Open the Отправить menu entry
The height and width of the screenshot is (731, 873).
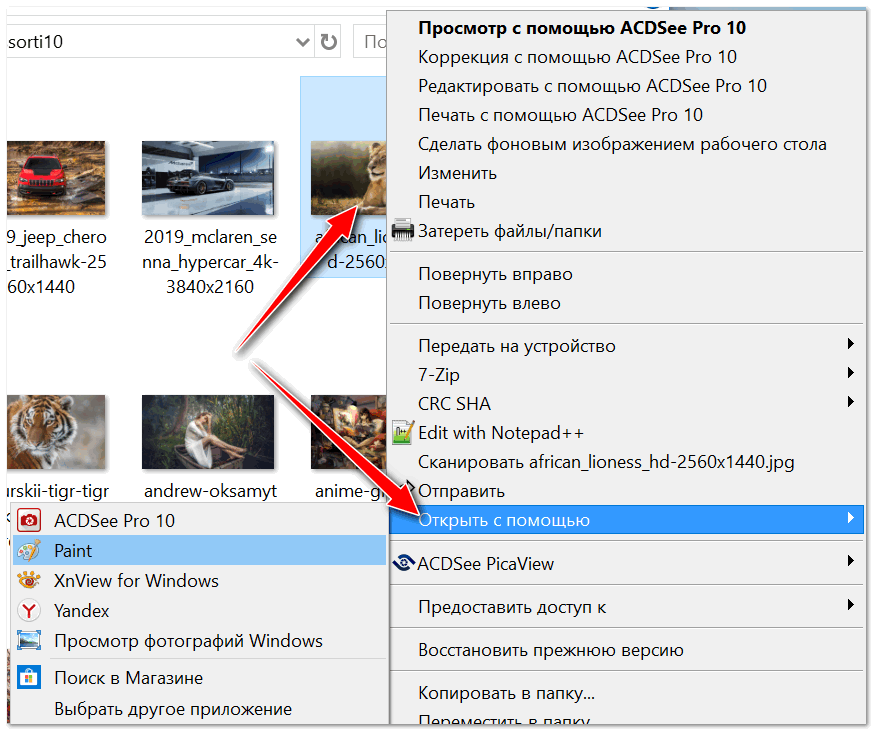(462, 491)
